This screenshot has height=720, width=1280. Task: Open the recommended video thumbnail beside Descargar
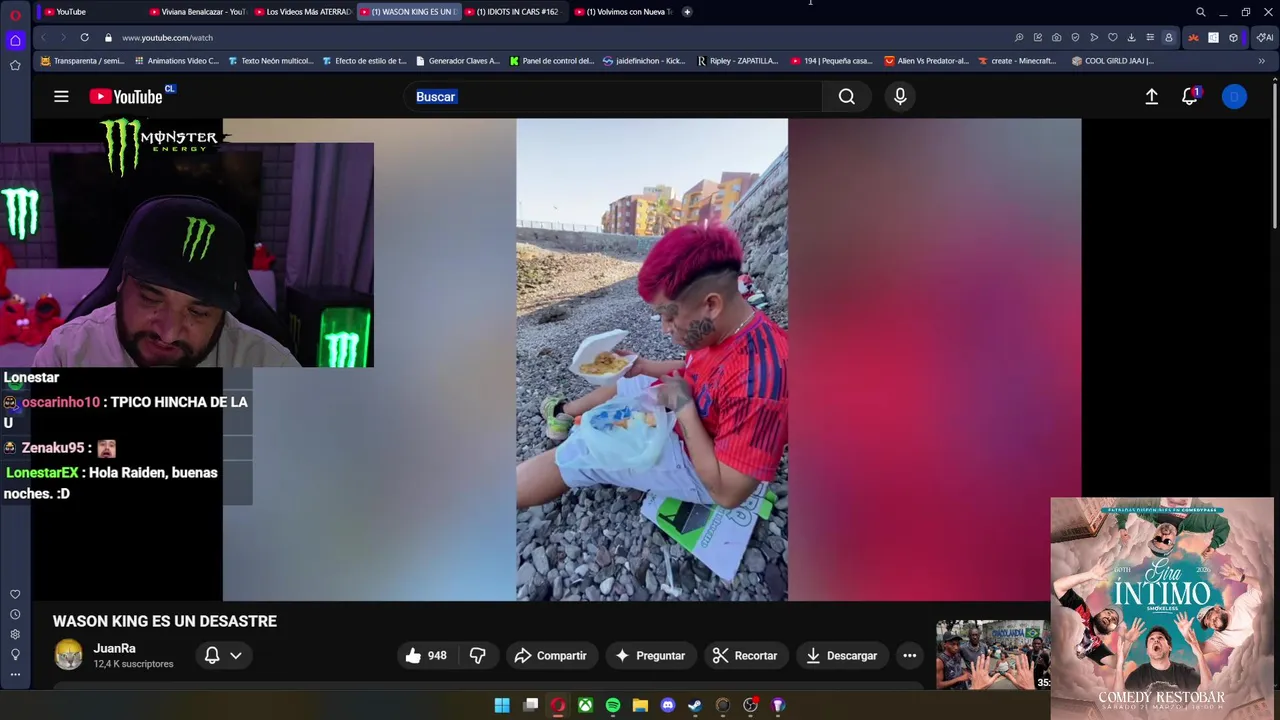point(993,655)
